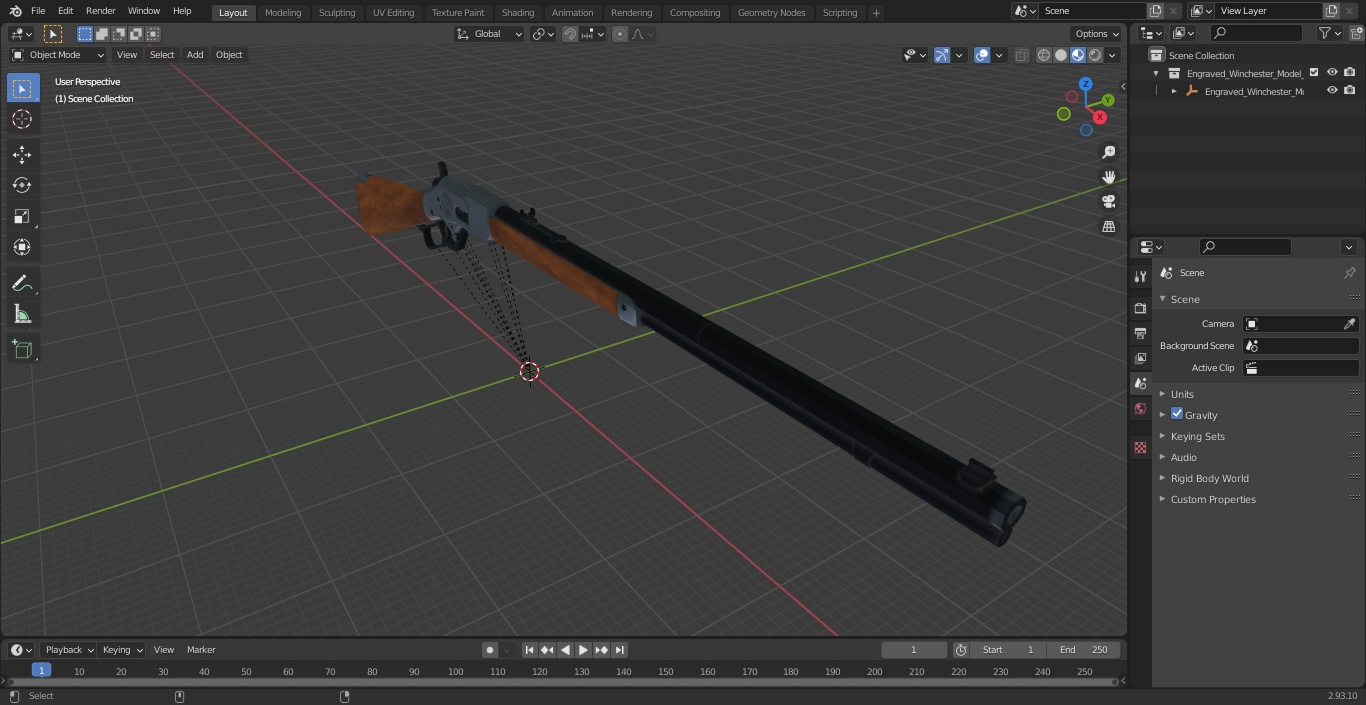Open the Add menu in viewport header
Image resolution: width=1366 pixels, height=705 pixels.
[195, 55]
